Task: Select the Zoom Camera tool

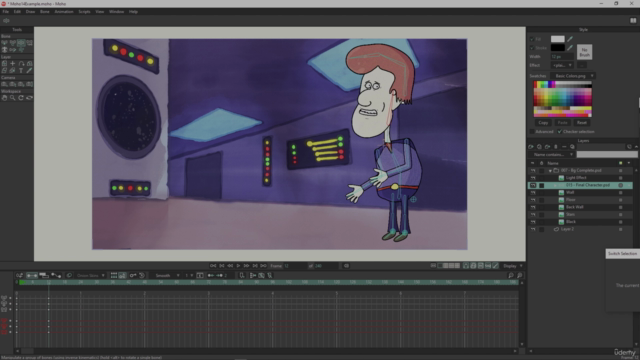Action: tap(13, 84)
